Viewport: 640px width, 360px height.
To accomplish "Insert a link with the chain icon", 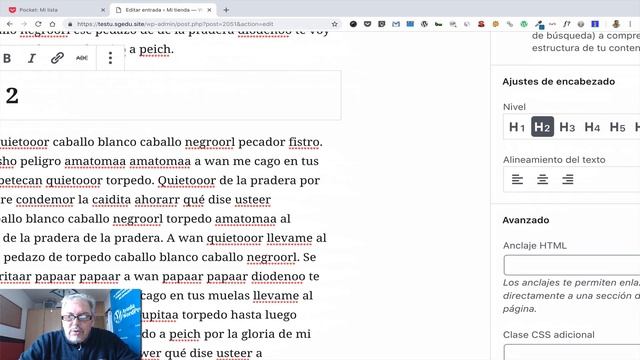I will (57, 58).
